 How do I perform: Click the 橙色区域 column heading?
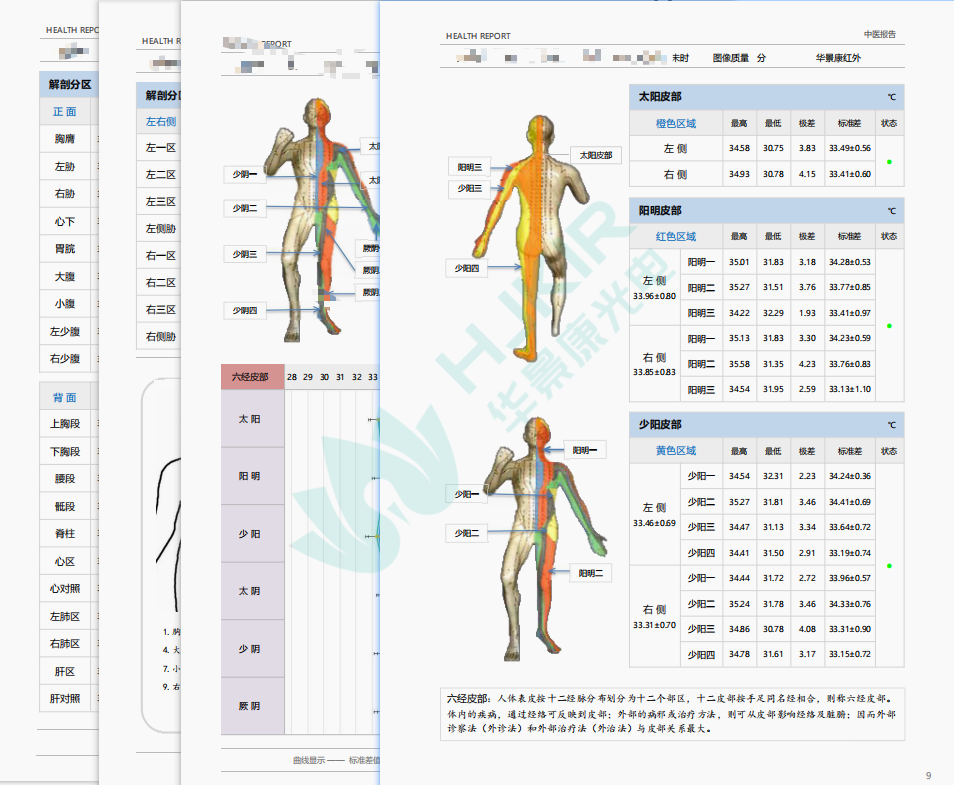point(675,124)
